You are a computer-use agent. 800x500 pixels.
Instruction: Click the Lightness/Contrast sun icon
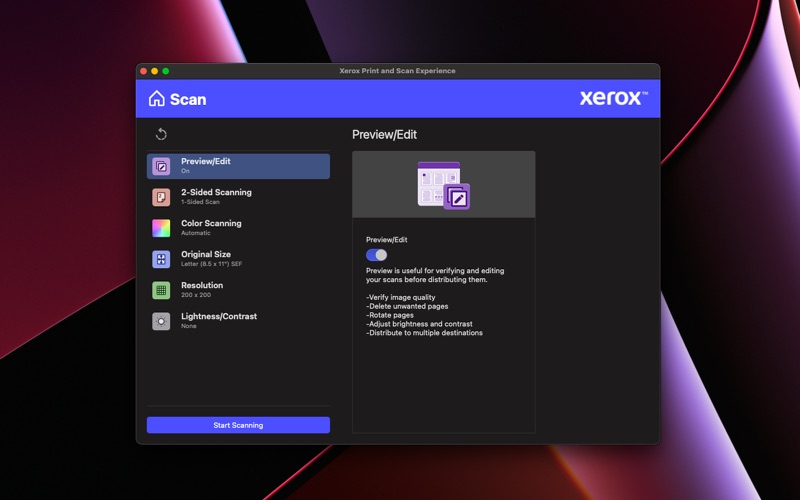(x=161, y=321)
